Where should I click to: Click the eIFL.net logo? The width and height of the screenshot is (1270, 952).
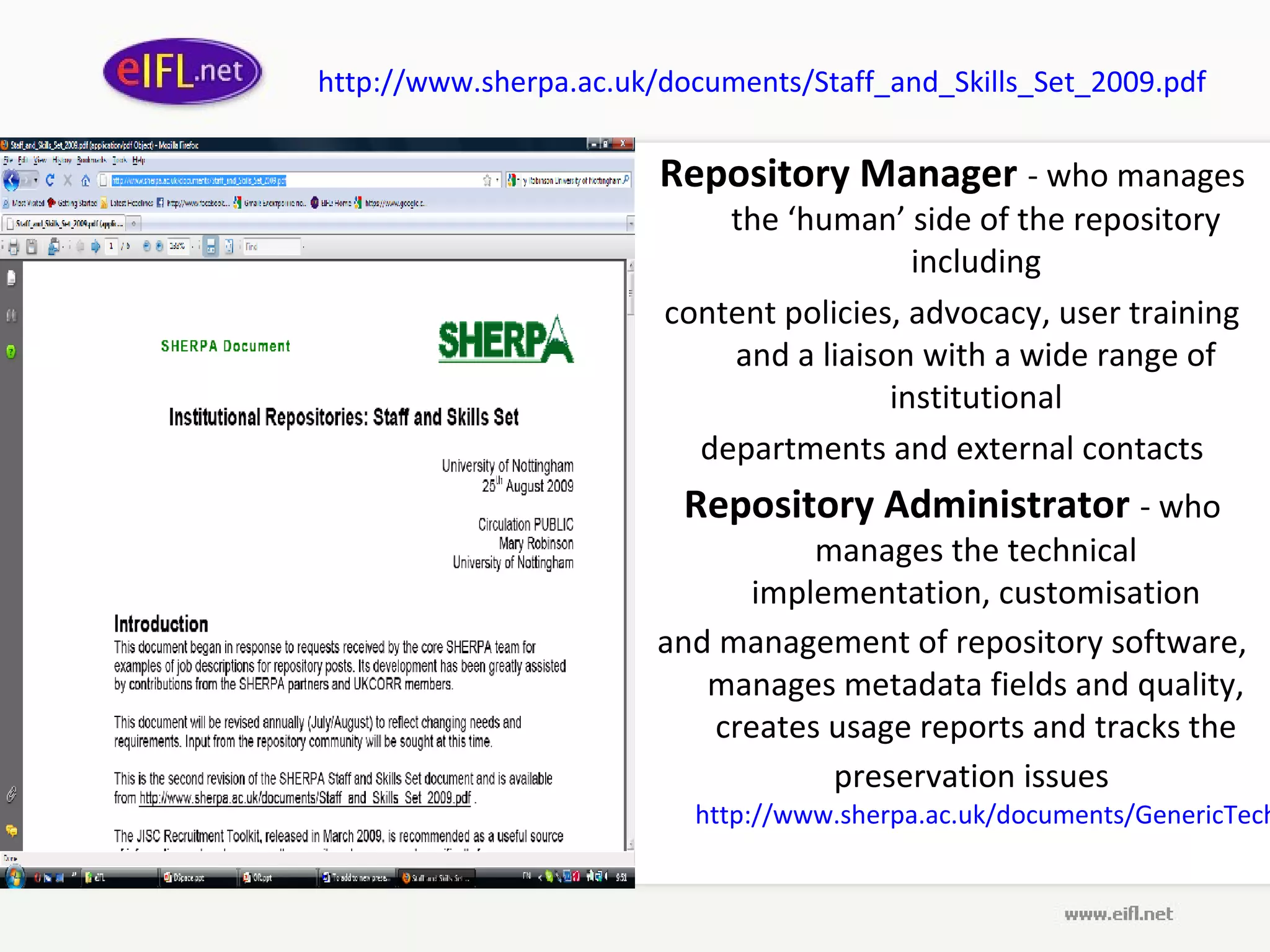(x=182, y=71)
